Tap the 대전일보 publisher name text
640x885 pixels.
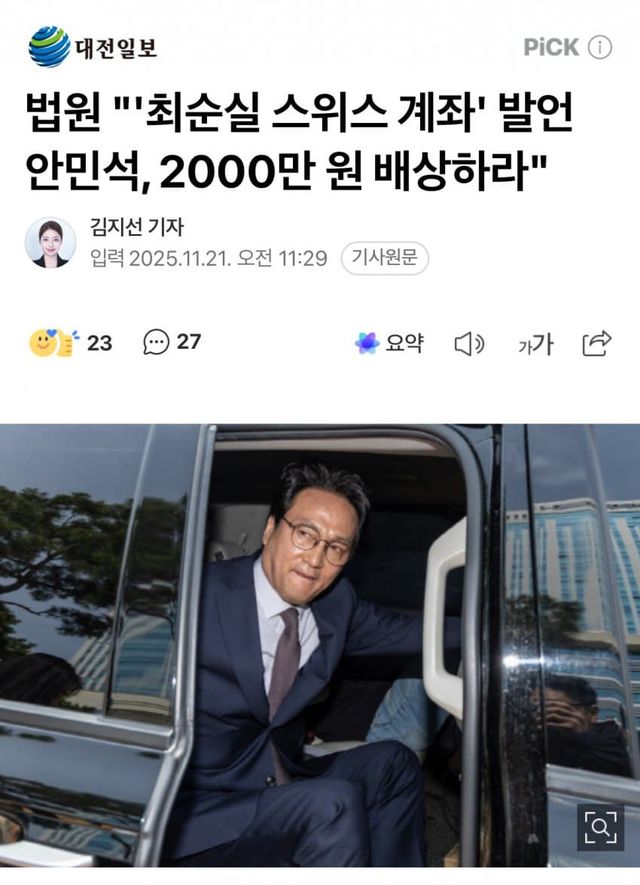[x=116, y=48]
